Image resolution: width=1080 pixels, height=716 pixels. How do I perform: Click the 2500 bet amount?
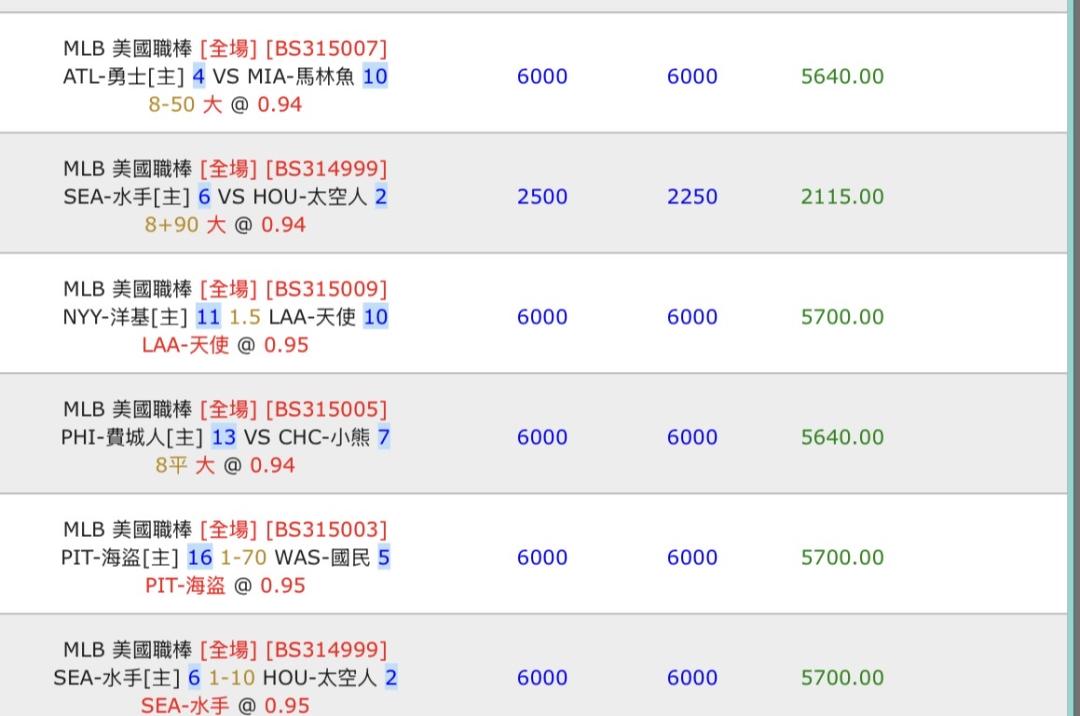pos(542,197)
